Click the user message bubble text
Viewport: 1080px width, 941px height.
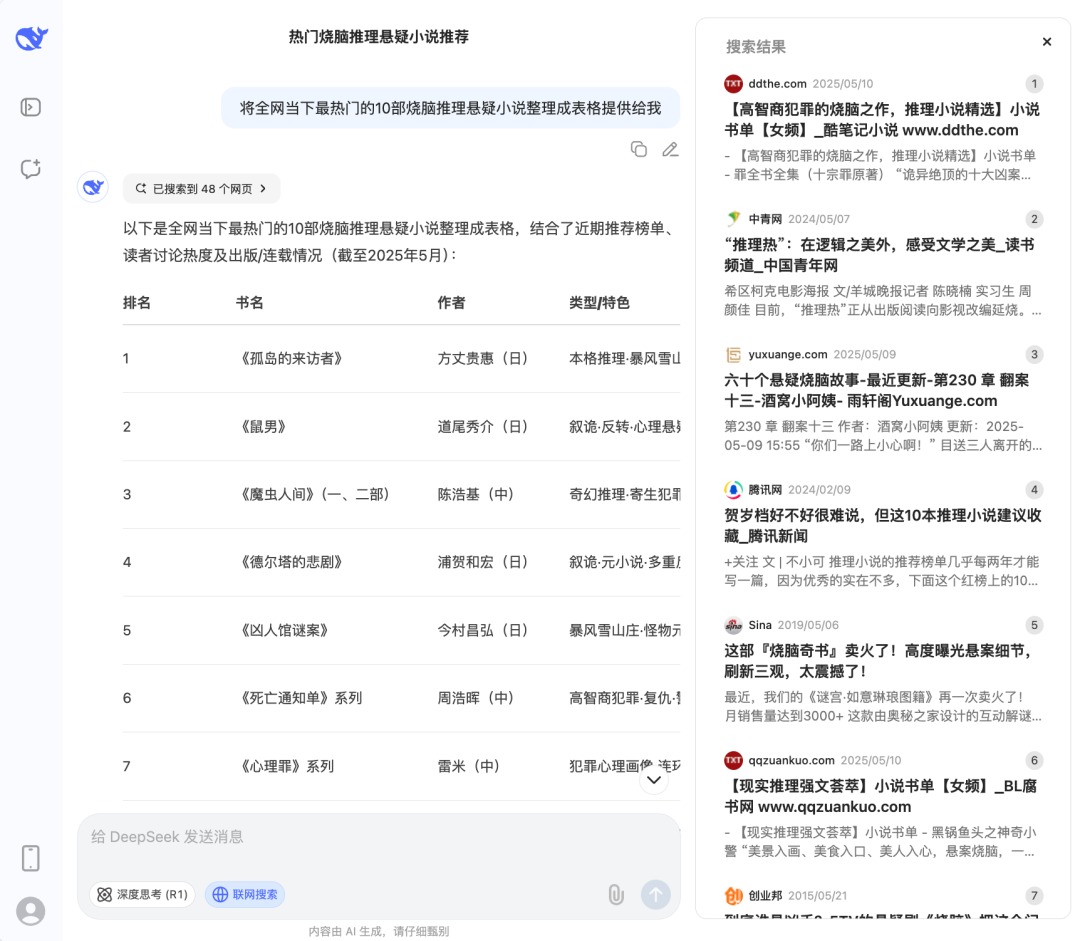tap(450, 108)
